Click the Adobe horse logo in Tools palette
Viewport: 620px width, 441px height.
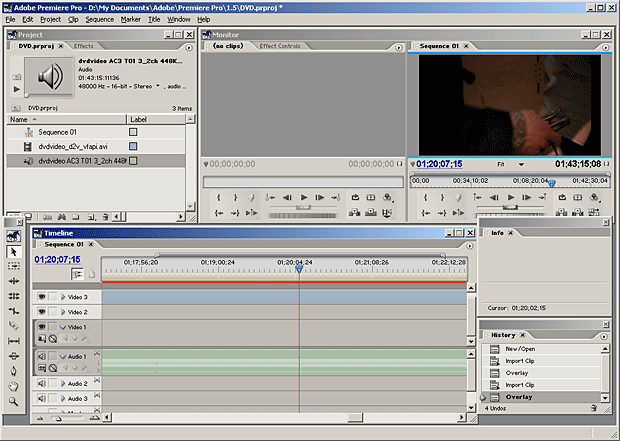tap(13, 236)
